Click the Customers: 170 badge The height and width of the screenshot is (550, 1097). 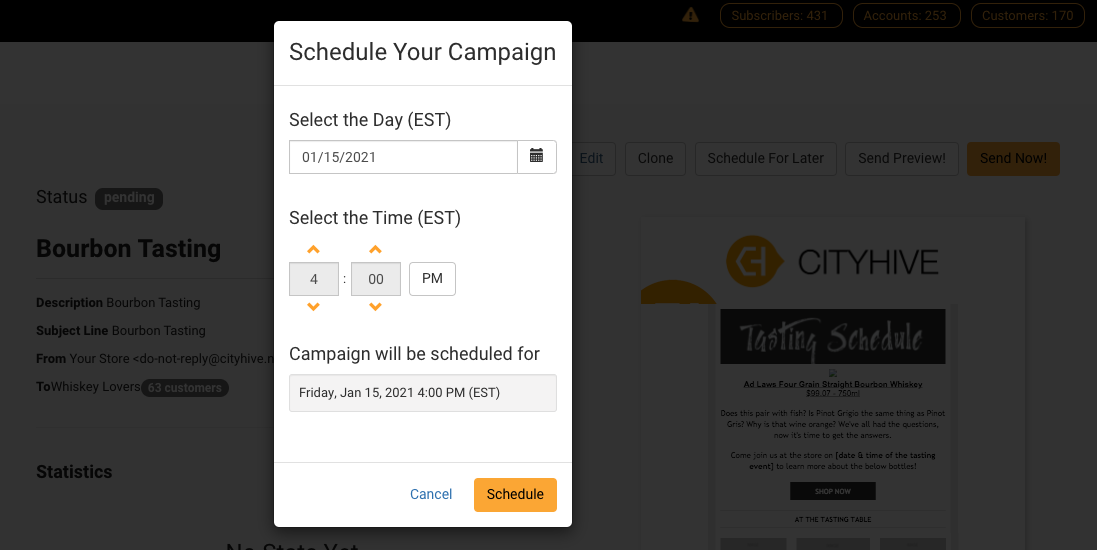(x=1027, y=16)
